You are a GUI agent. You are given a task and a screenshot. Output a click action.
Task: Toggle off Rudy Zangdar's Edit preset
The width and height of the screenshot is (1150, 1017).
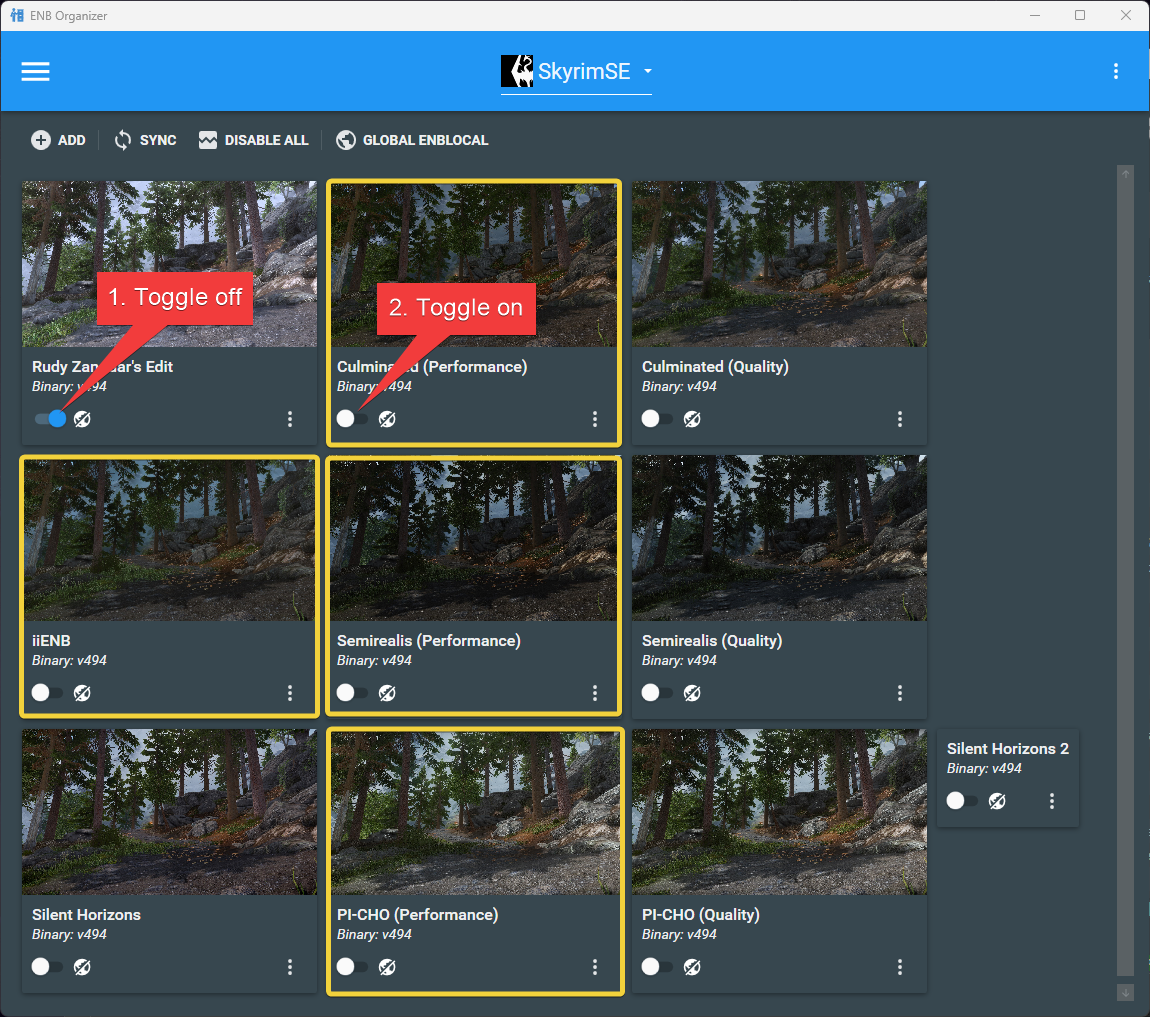pos(49,419)
